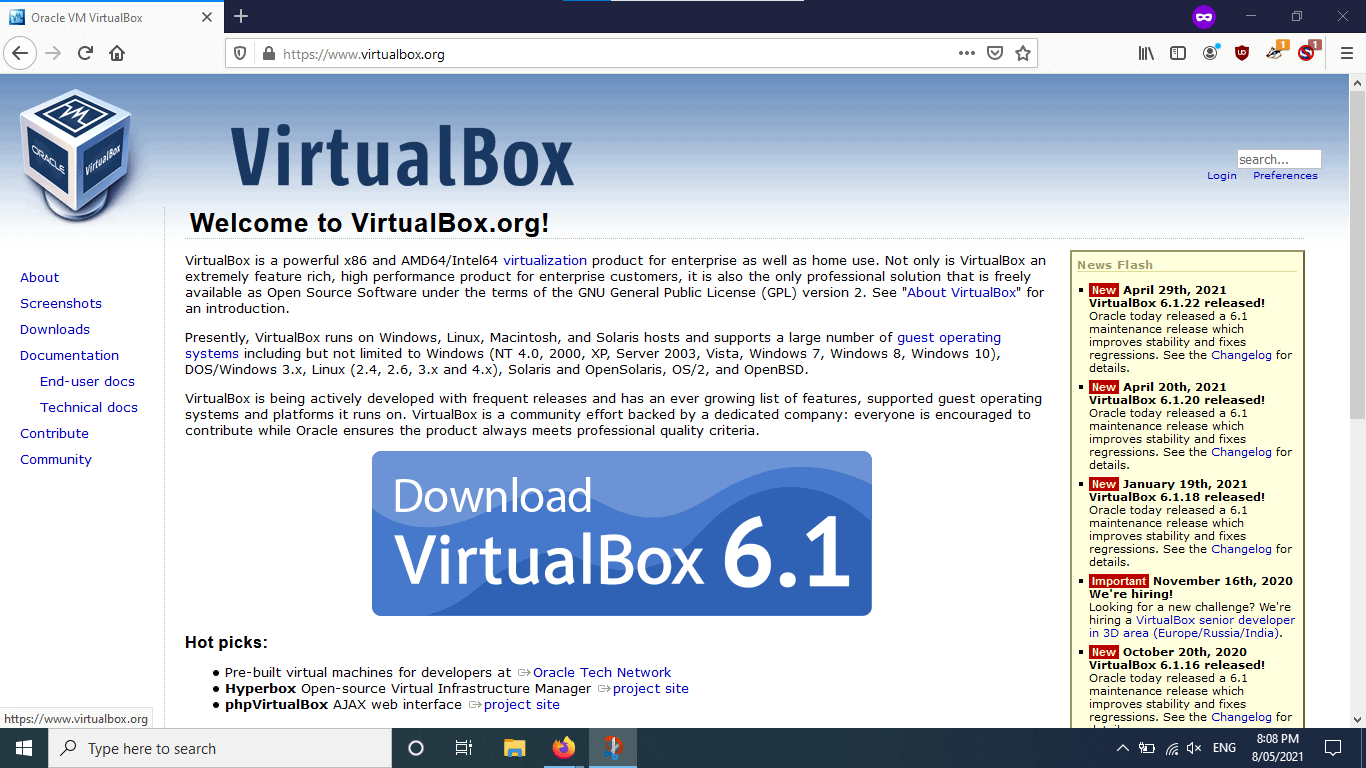Image resolution: width=1366 pixels, height=768 pixels.
Task: Open Task View on the taskbar
Action: pyautogui.click(x=464, y=748)
